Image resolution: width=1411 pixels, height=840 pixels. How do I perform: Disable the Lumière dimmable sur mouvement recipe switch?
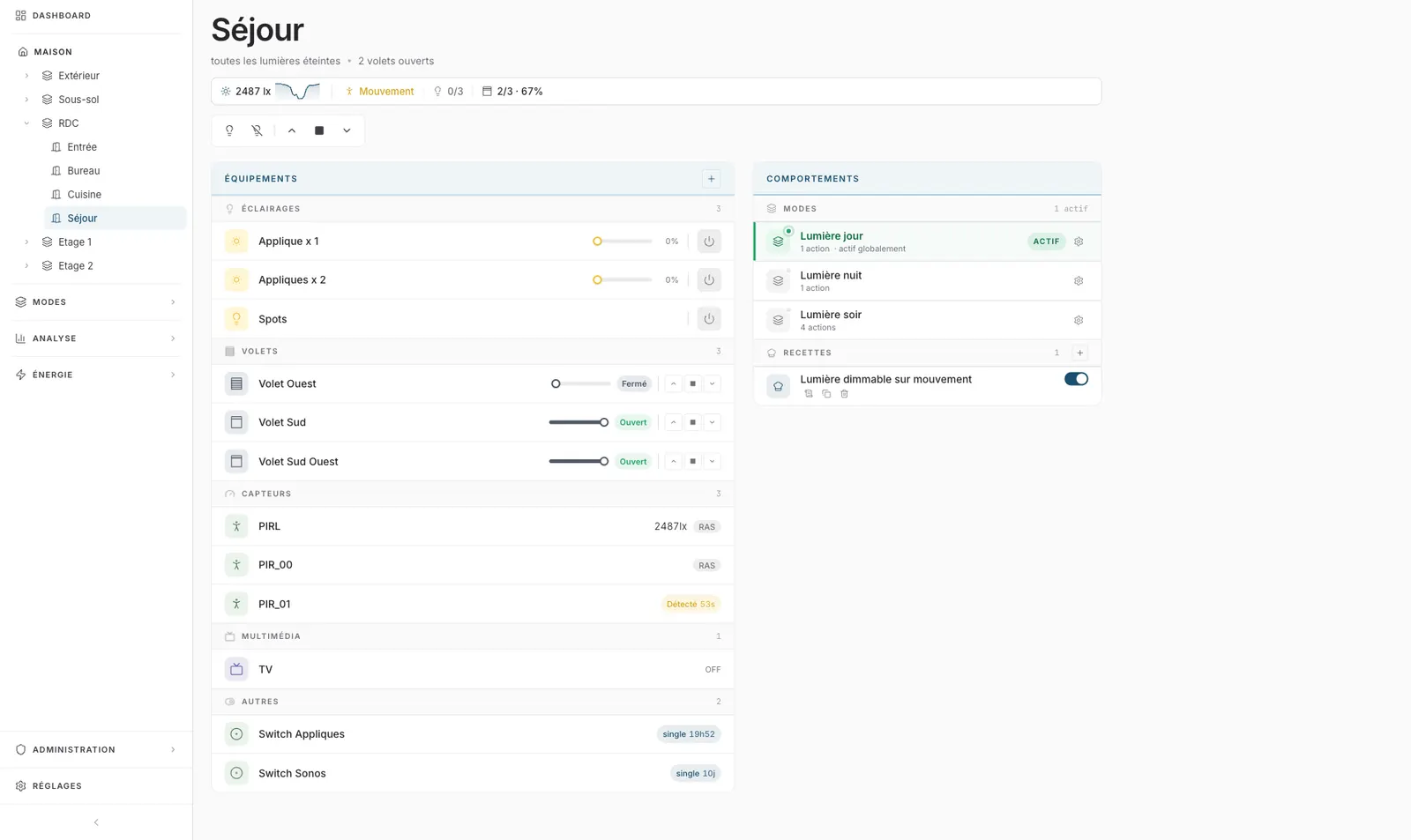click(x=1076, y=379)
